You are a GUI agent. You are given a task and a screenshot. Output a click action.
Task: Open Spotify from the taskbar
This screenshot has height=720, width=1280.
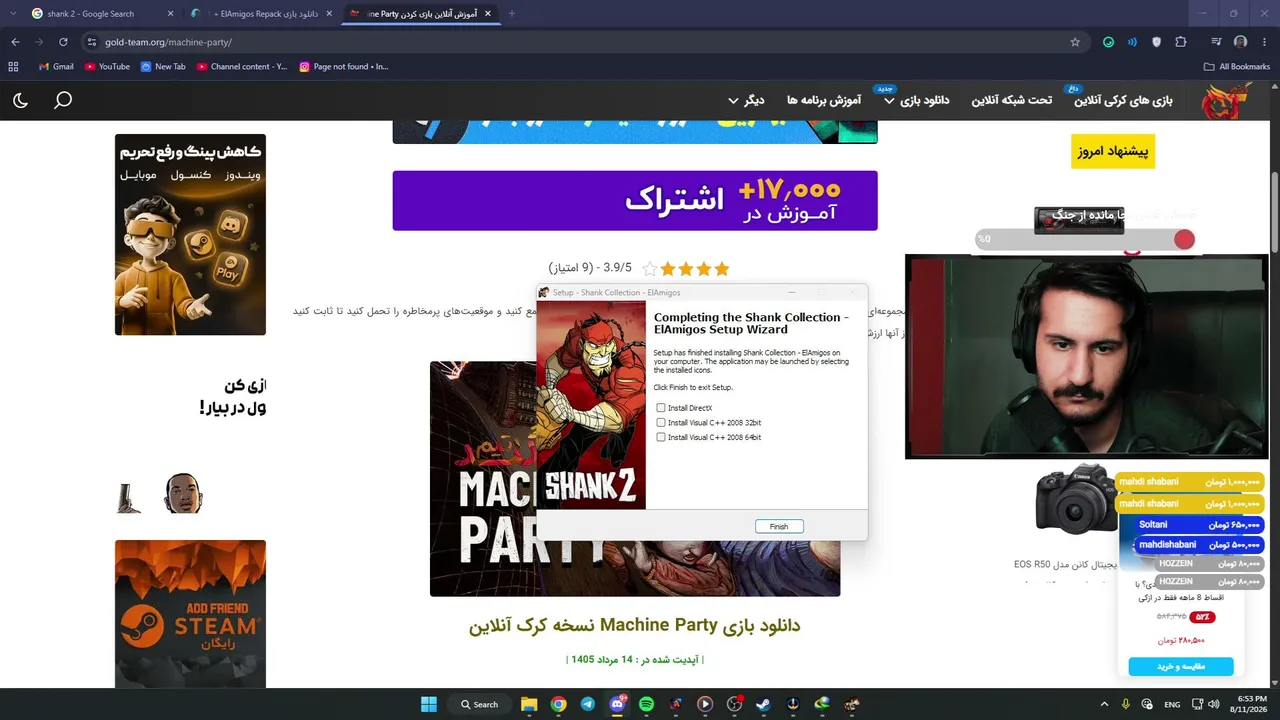[646, 704]
